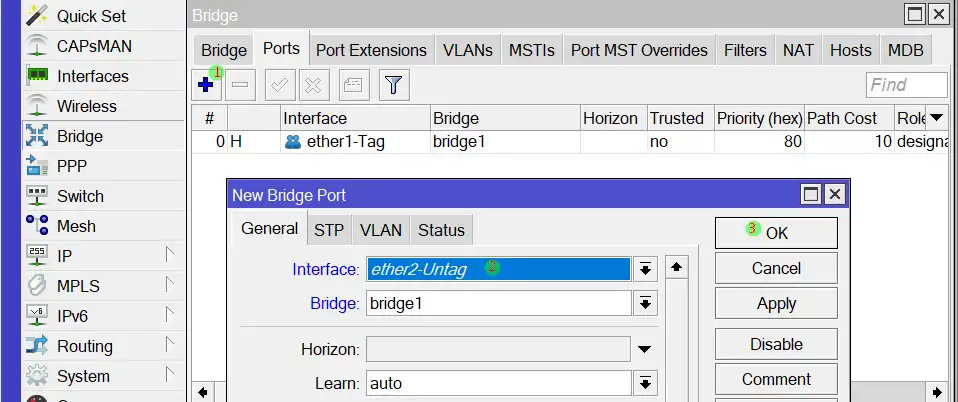Image resolution: width=958 pixels, height=402 pixels.
Task: Click the filter funnel icon in toolbar
Action: pyautogui.click(x=394, y=85)
